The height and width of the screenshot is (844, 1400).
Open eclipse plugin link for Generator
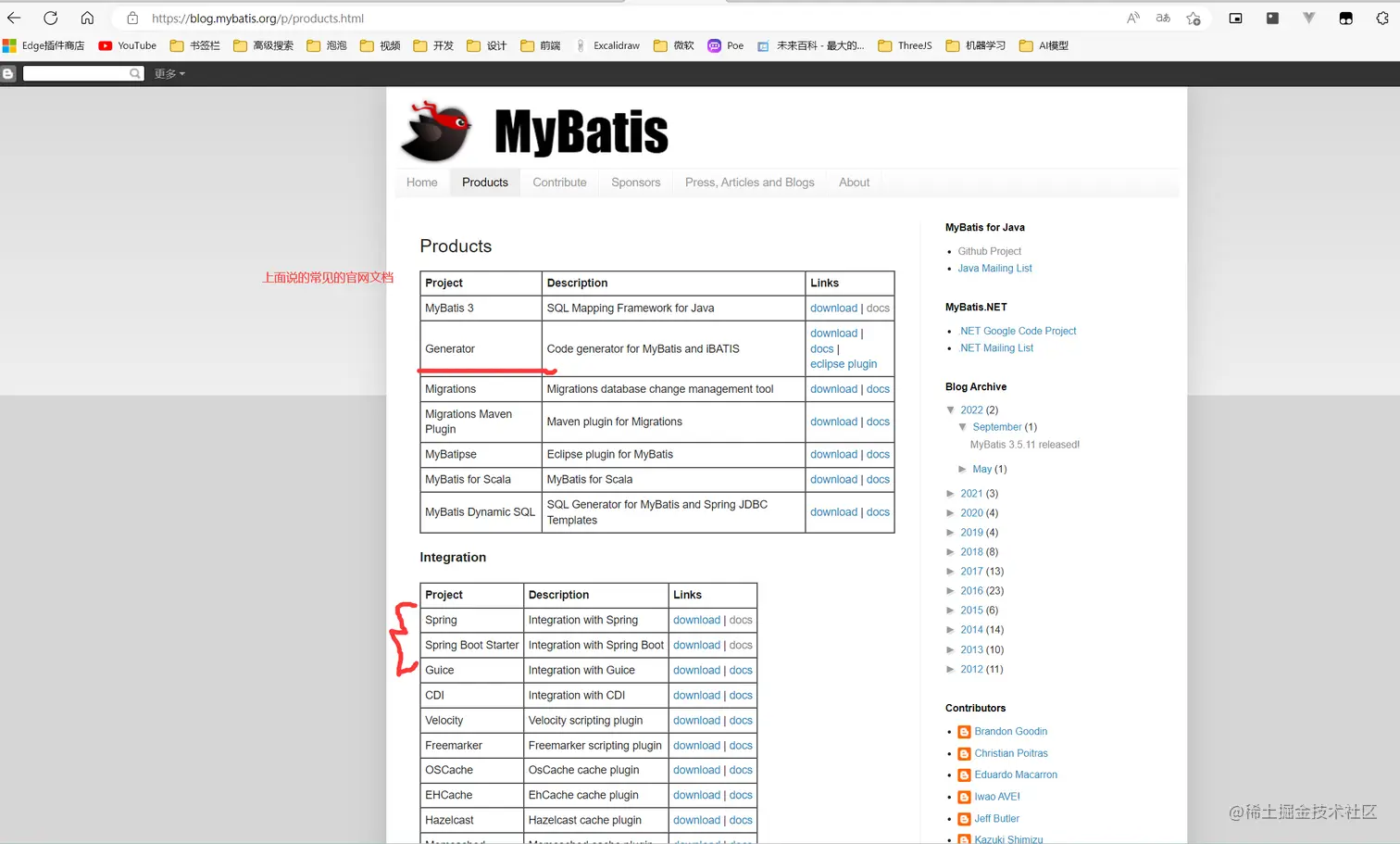click(844, 364)
